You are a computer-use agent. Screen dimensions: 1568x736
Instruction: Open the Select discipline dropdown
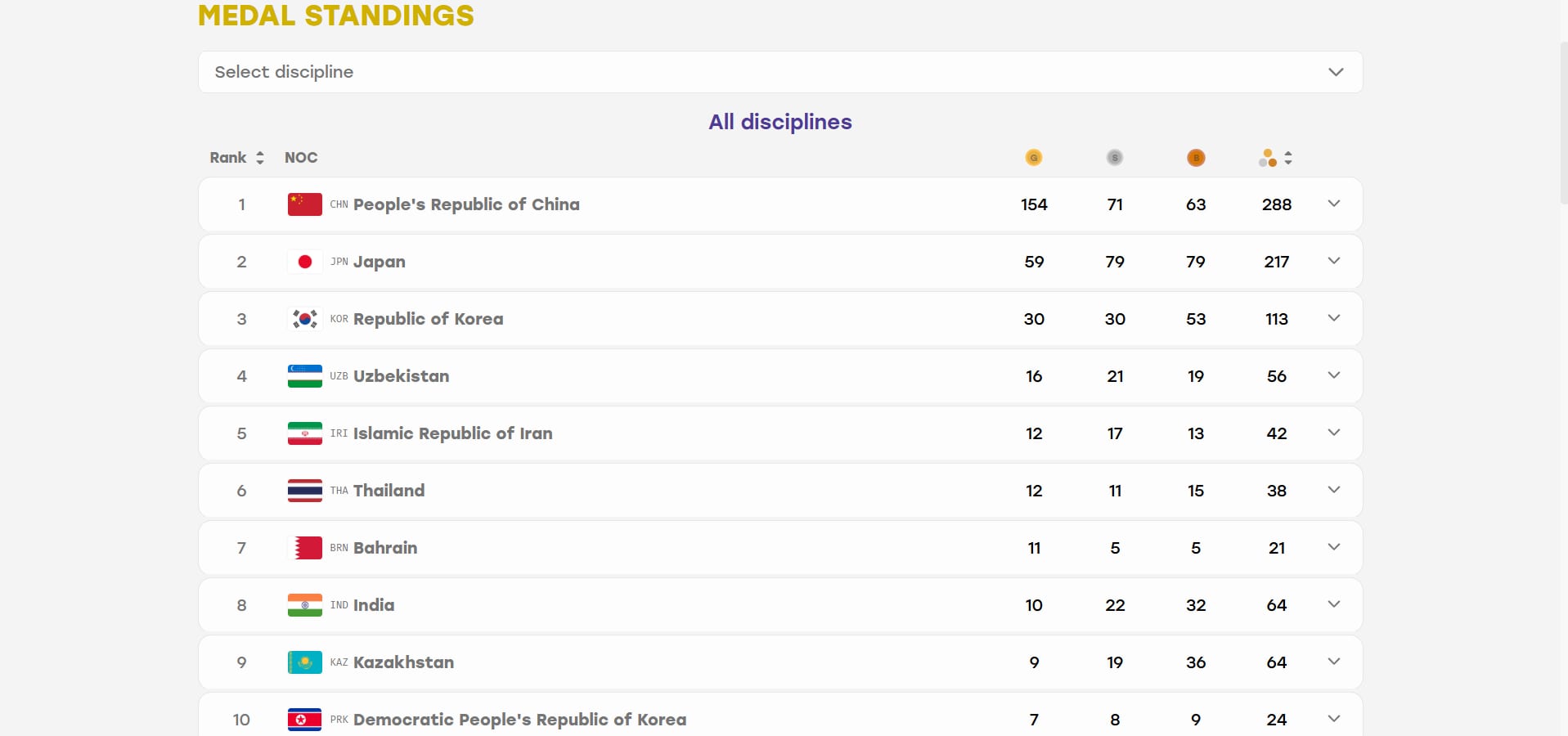[x=780, y=72]
